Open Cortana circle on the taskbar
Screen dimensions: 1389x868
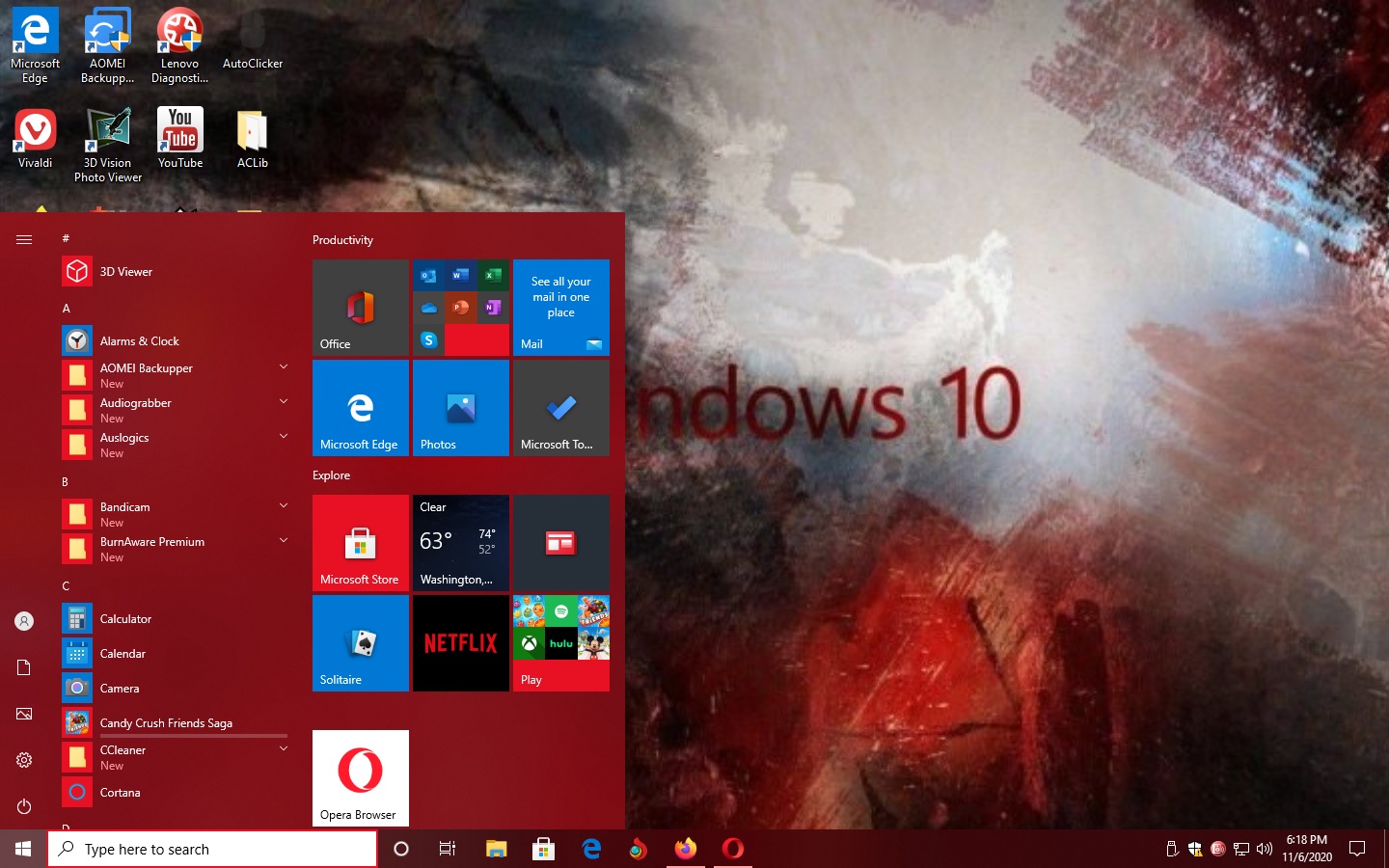click(401, 849)
